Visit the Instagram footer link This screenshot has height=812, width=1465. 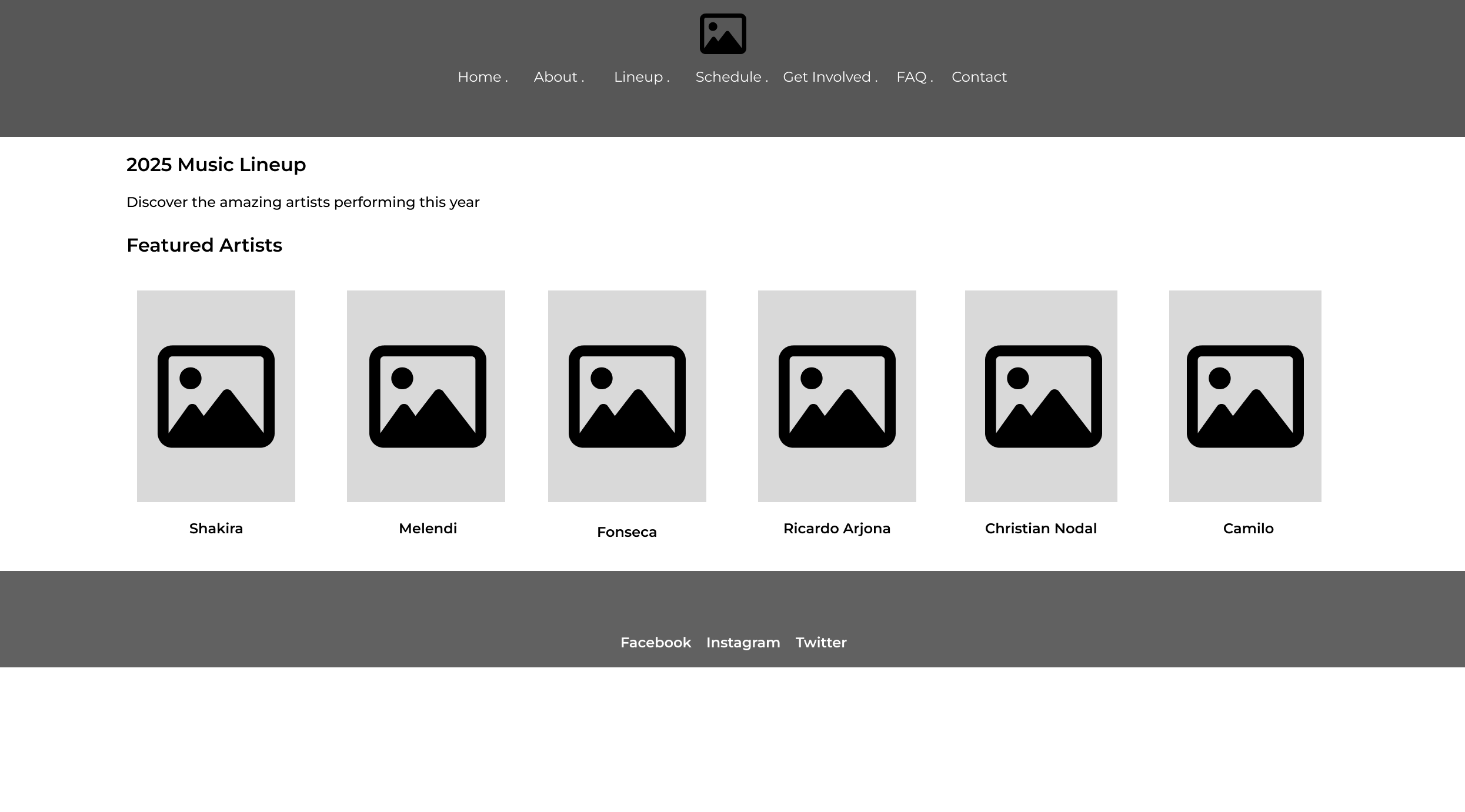pyautogui.click(x=743, y=643)
